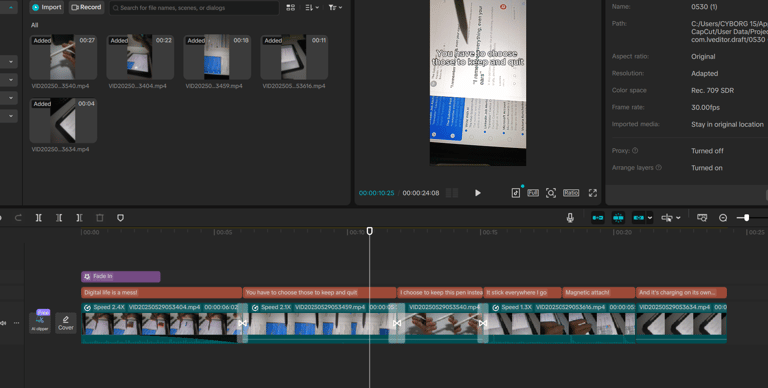Select the Delete right split tool
Image resolution: width=768 pixels, height=388 pixels.
(79, 218)
